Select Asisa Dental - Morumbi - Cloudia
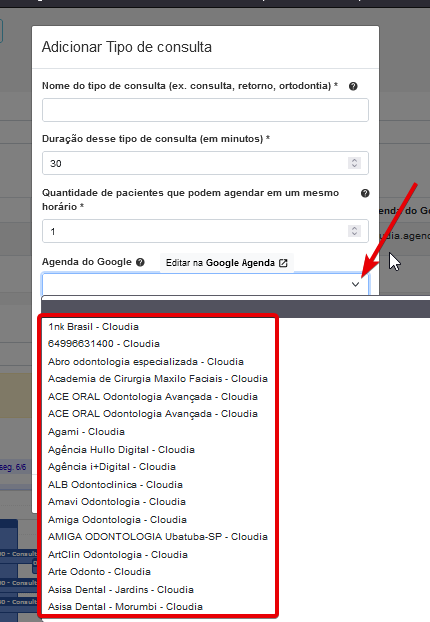430x622 pixels. pos(125,607)
